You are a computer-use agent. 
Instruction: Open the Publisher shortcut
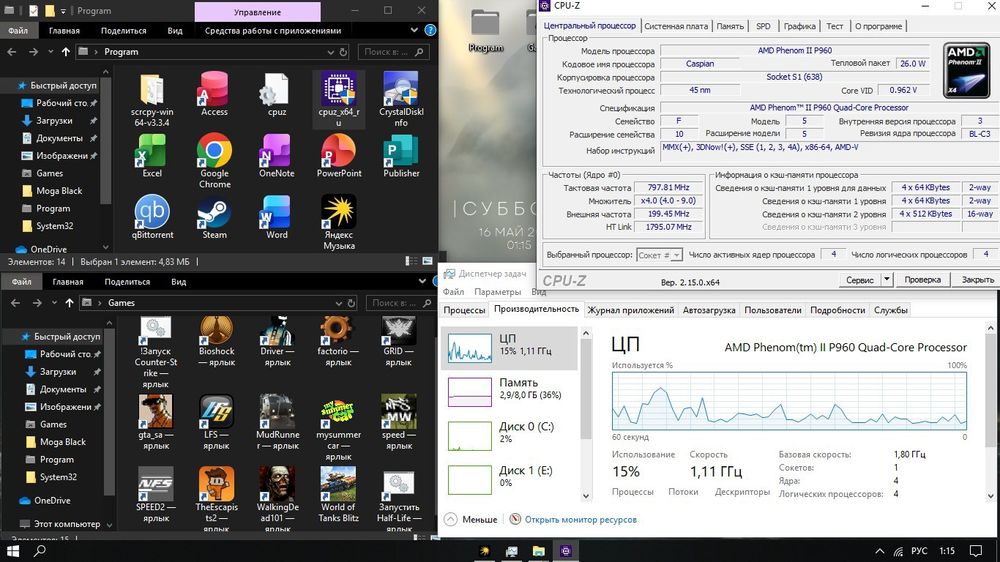tap(401, 156)
